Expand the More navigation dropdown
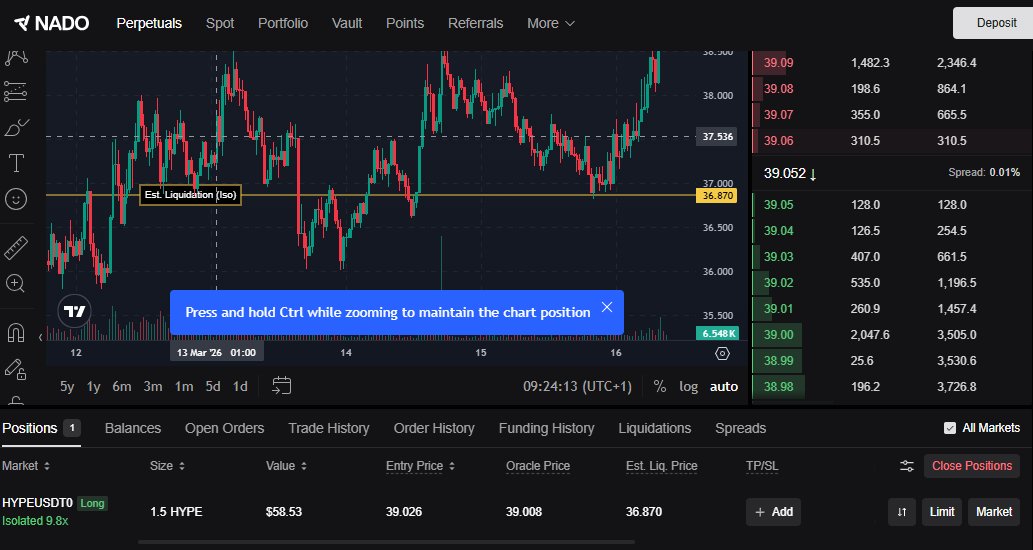Viewport: 1033px width, 550px height. coord(551,23)
